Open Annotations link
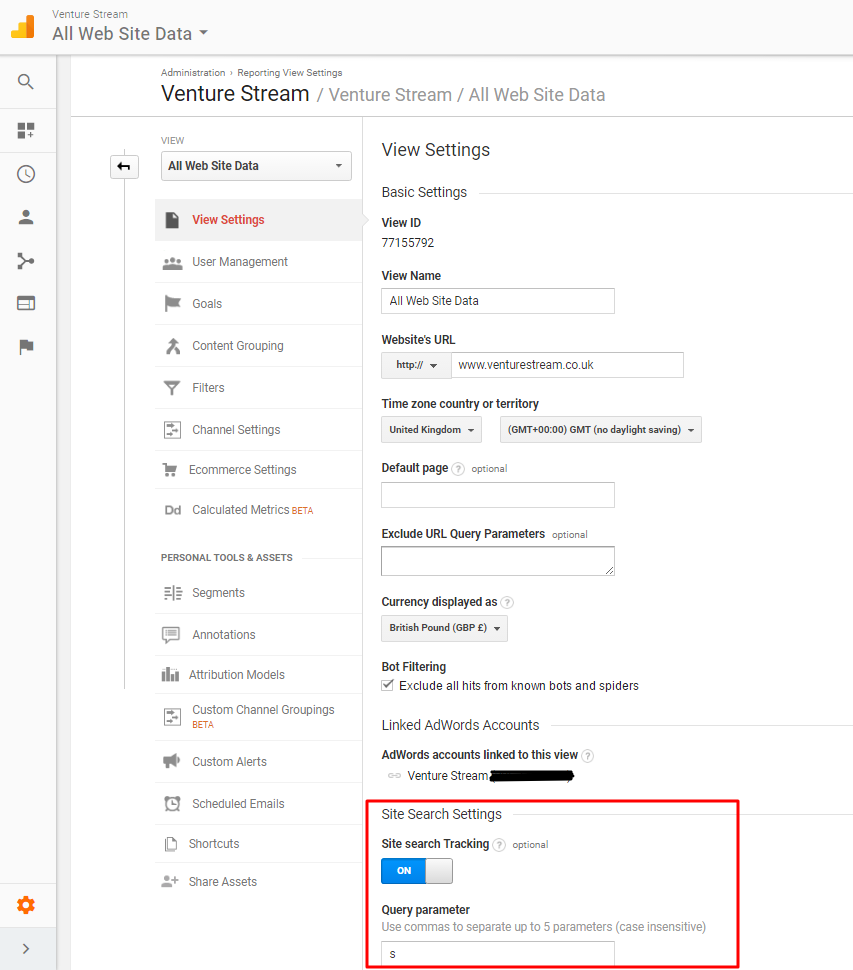The width and height of the screenshot is (853, 970). [224, 635]
